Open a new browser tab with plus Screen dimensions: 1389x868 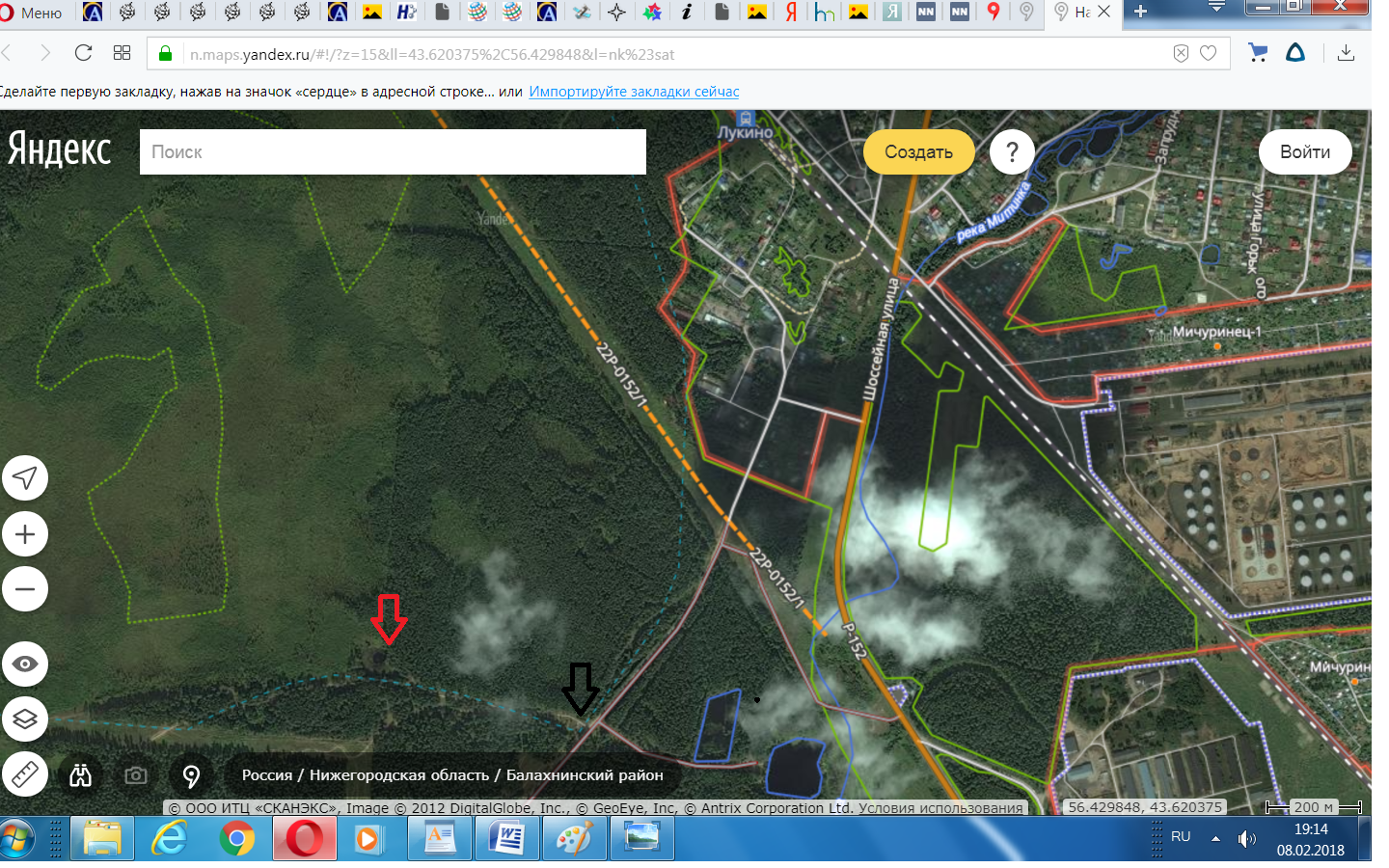pos(1140,12)
